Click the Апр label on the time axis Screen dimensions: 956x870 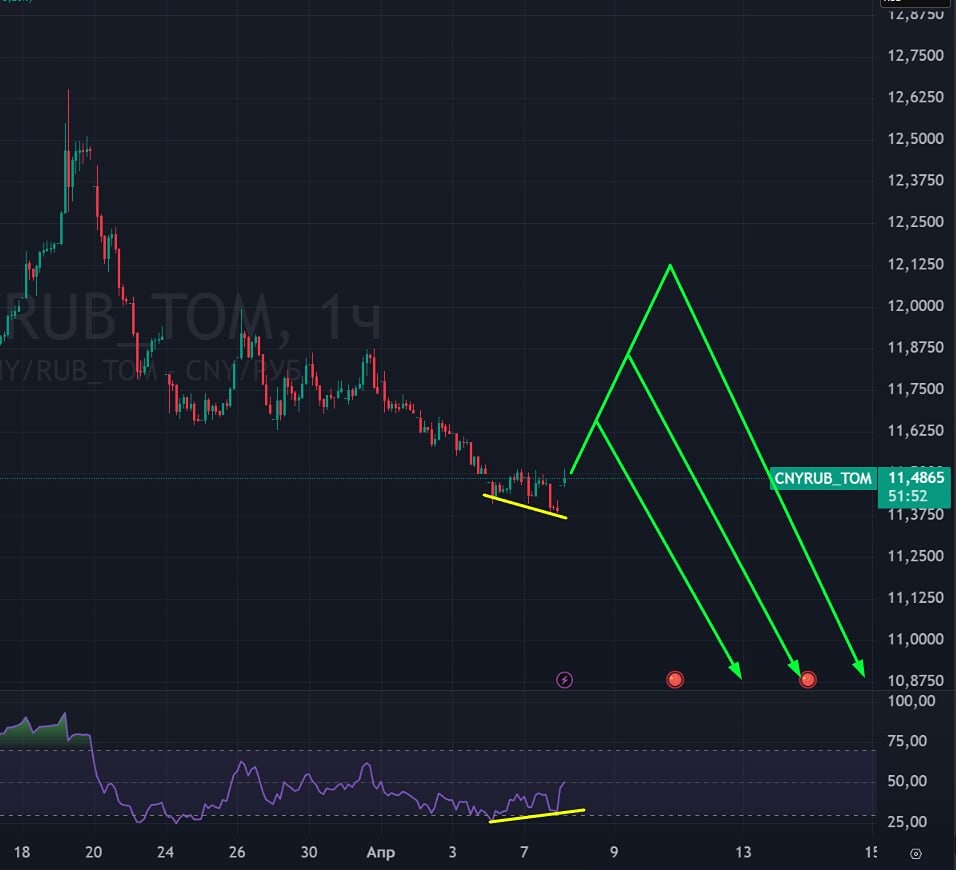[x=380, y=852]
